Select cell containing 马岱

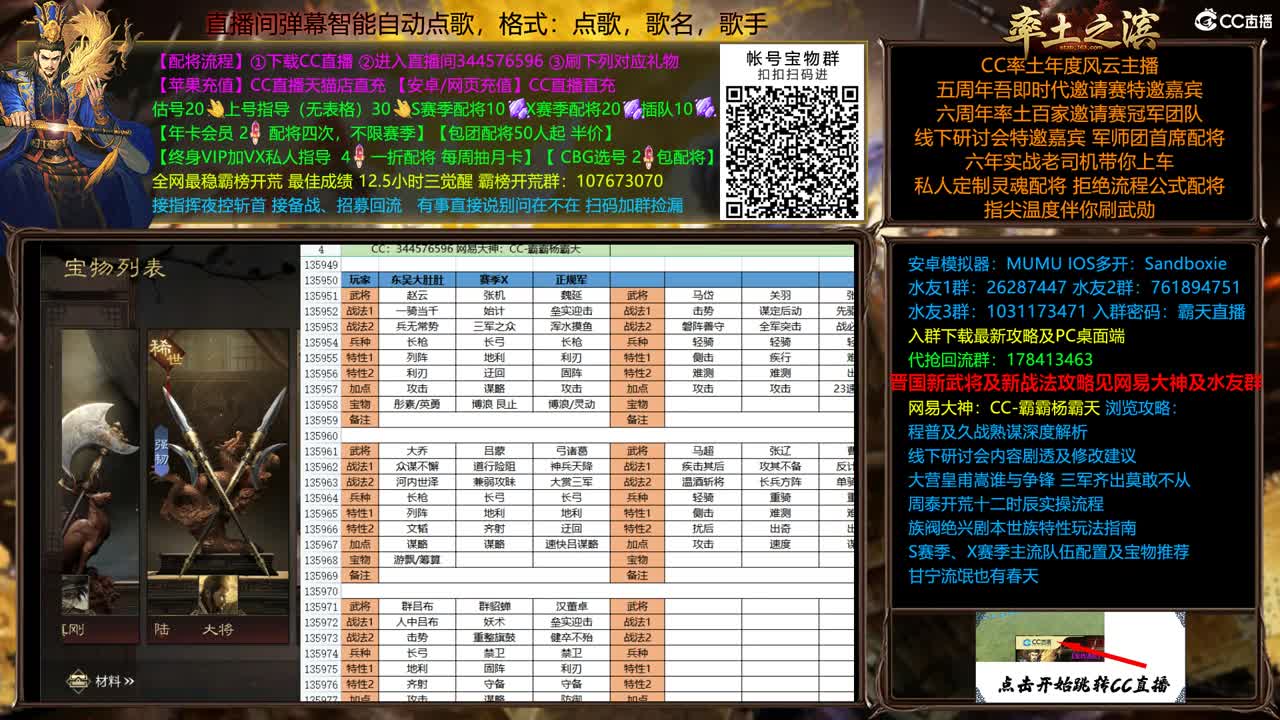pos(703,296)
